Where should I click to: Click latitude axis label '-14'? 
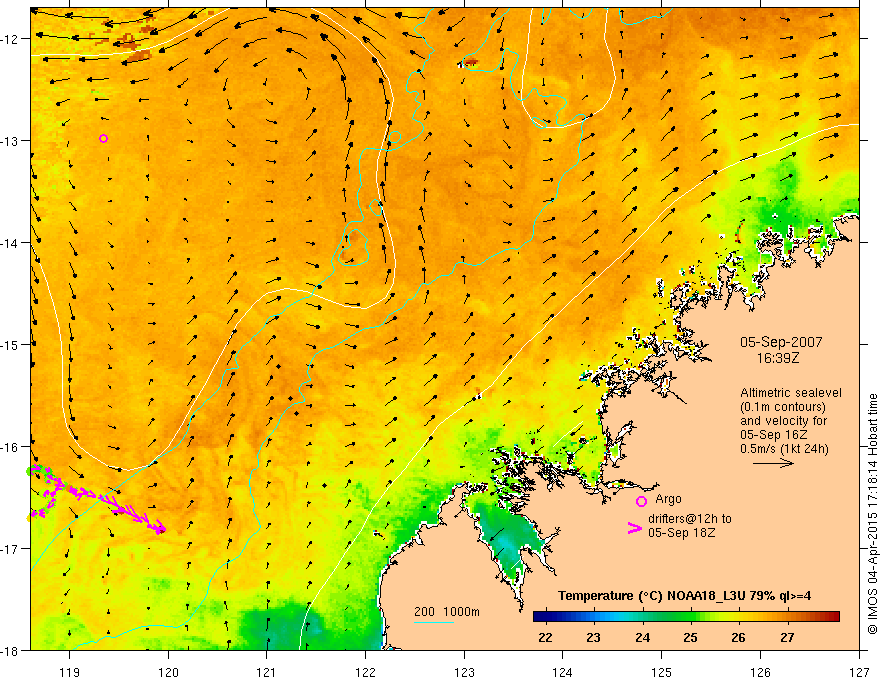11,242
